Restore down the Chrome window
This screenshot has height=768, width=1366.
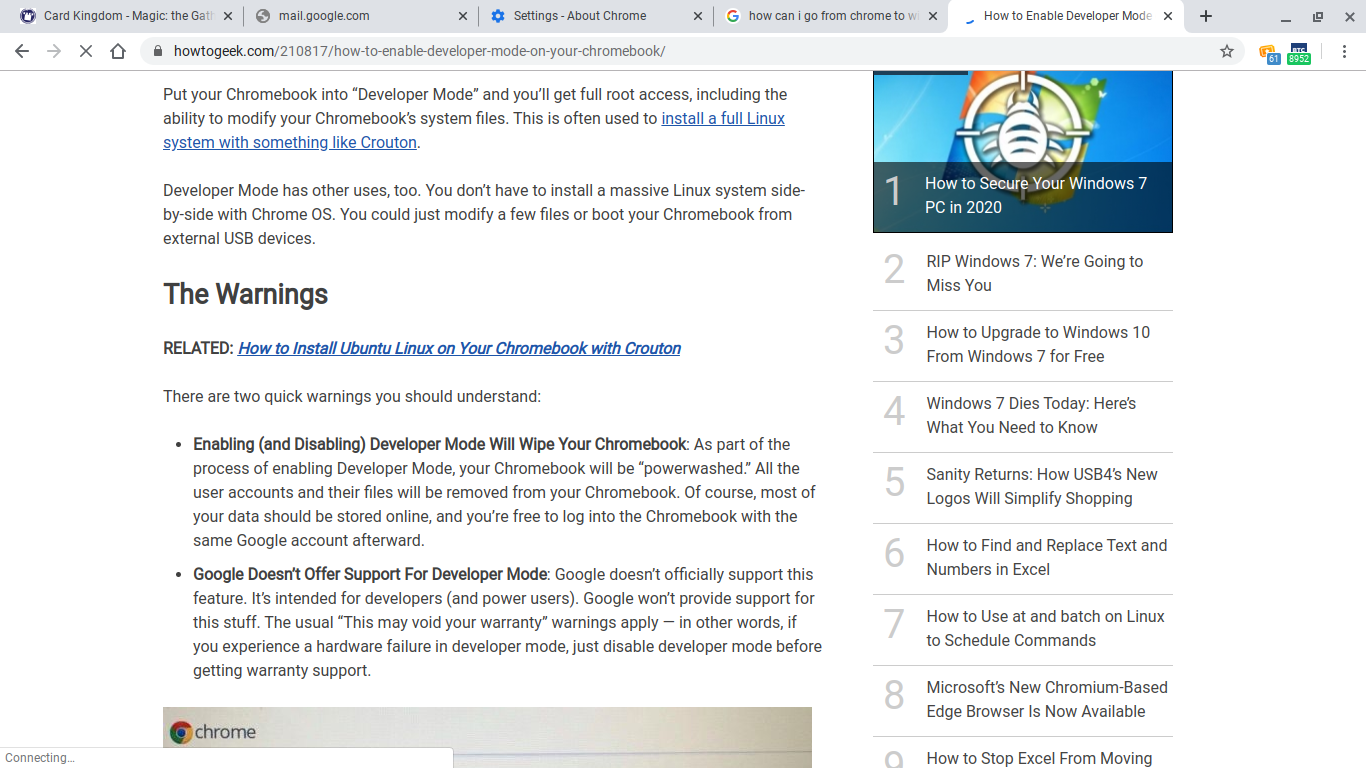click(x=1318, y=16)
